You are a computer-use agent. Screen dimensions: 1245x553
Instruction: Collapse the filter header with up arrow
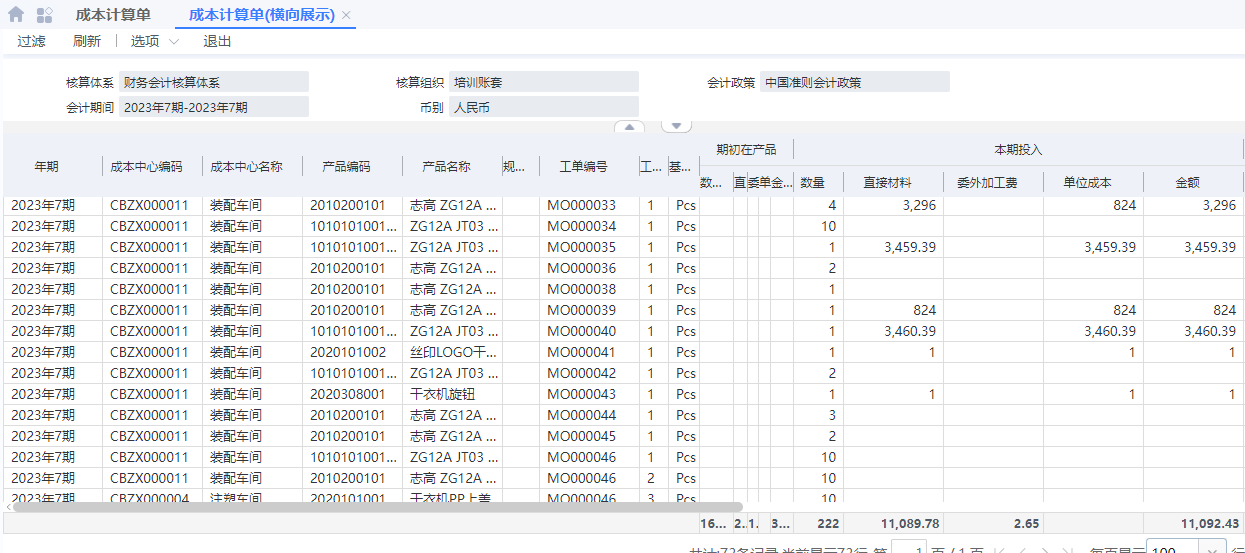coord(629,127)
